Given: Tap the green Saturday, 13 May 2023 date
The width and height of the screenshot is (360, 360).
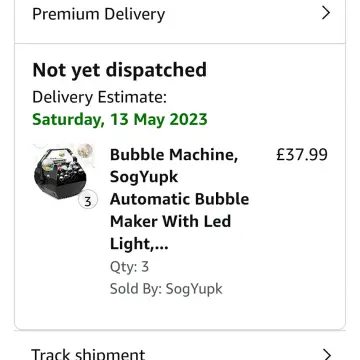Looking at the screenshot, I should point(120,120).
